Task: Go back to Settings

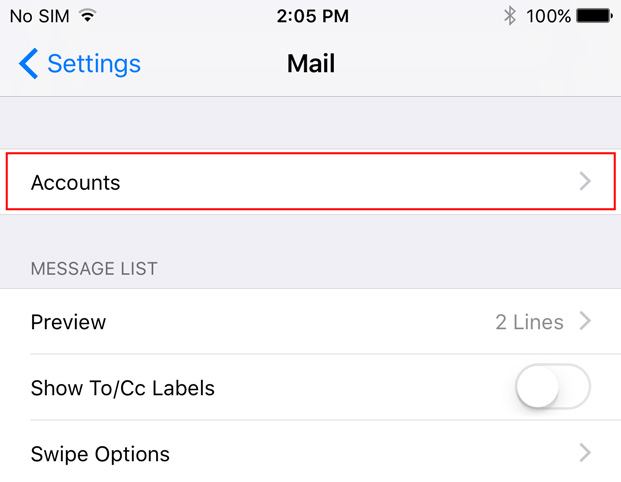Action: click(x=80, y=64)
